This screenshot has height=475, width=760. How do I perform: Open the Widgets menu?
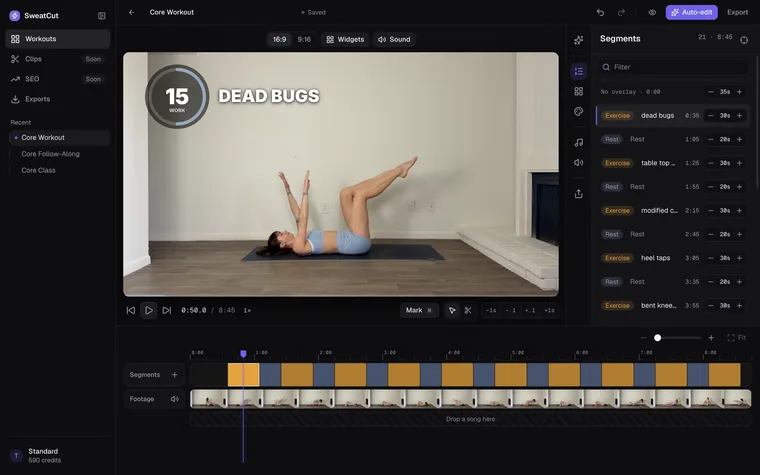(x=345, y=40)
